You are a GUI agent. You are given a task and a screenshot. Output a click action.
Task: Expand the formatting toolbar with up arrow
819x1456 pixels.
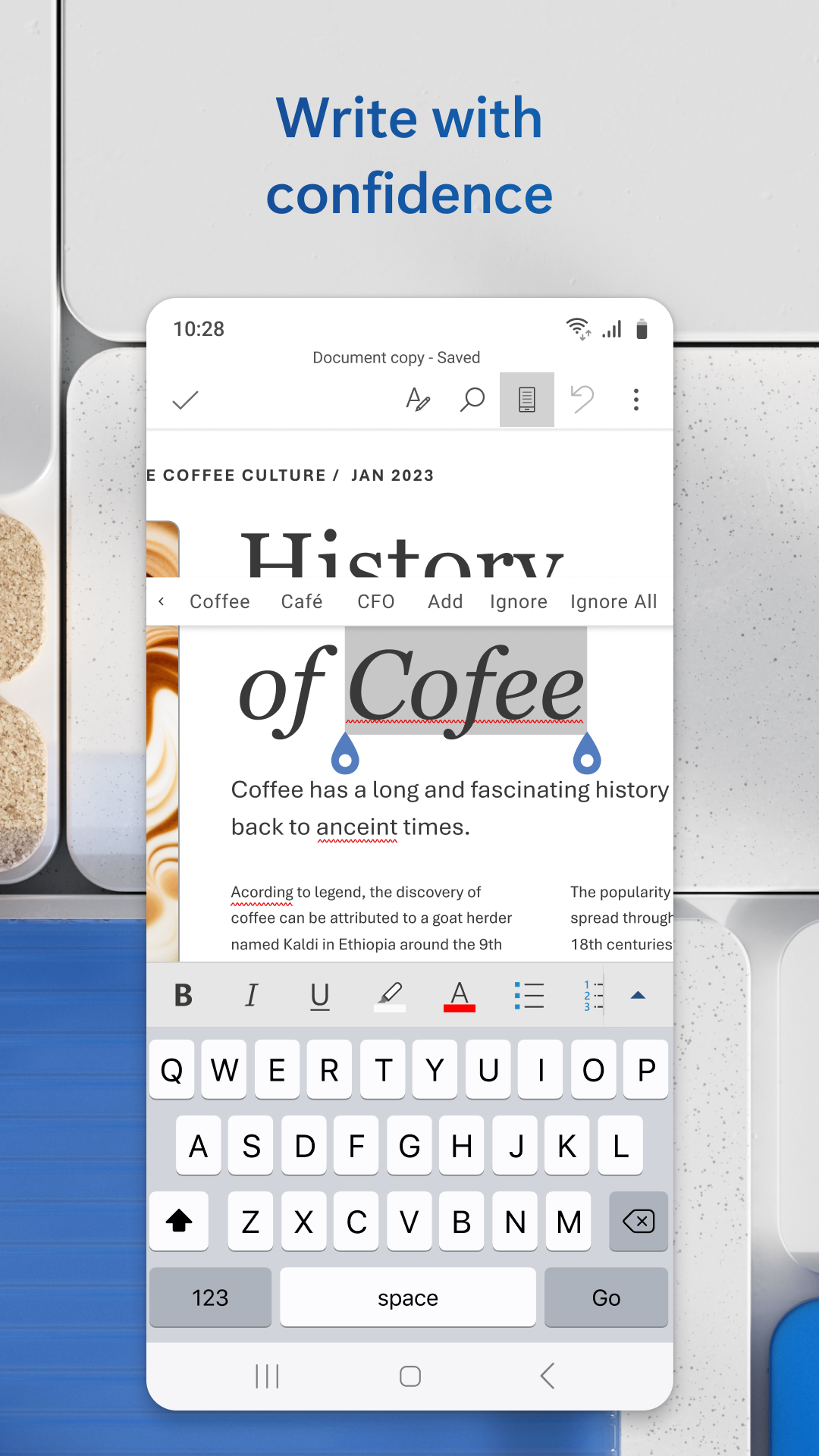coord(638,995)
